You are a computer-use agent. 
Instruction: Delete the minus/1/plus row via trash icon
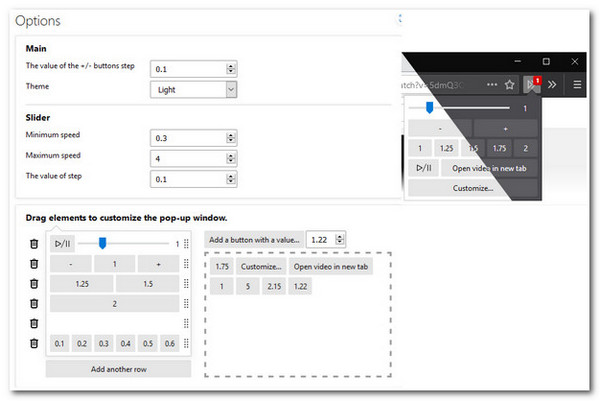34,264
